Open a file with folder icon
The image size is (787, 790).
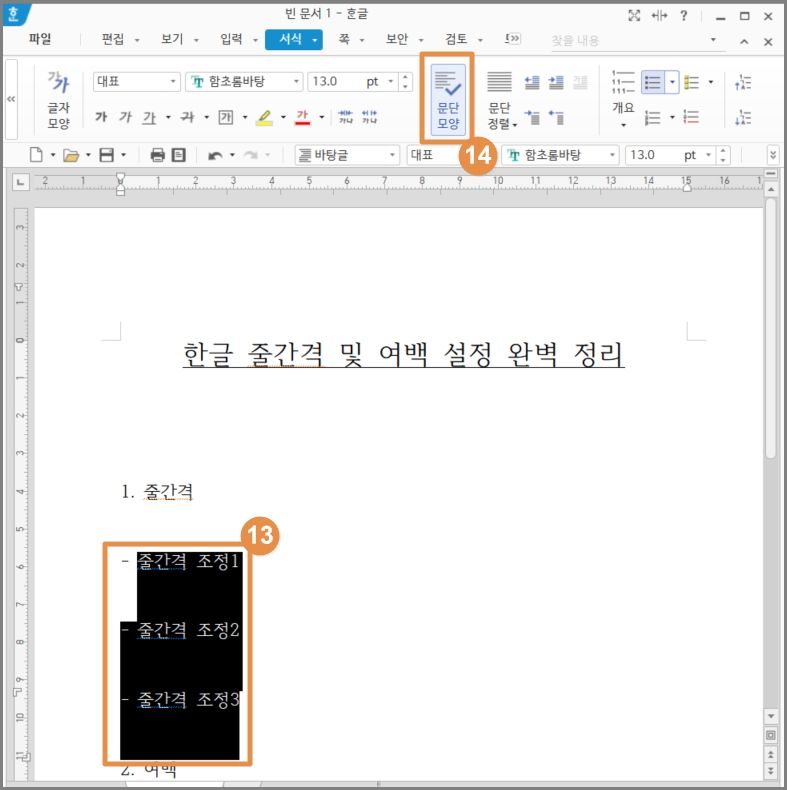(x=71, y=155)
